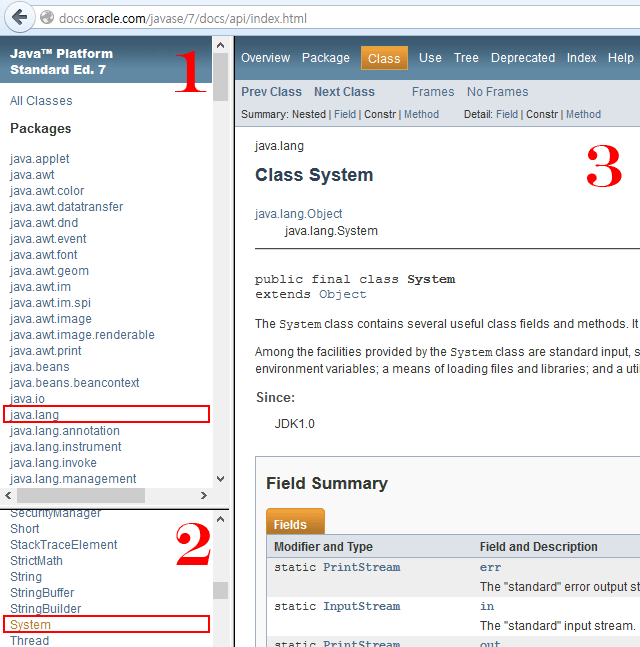The height and width of the screenshot is (647, 640).
Task: Jump to Detail Field link
Action: pos(507,114)
